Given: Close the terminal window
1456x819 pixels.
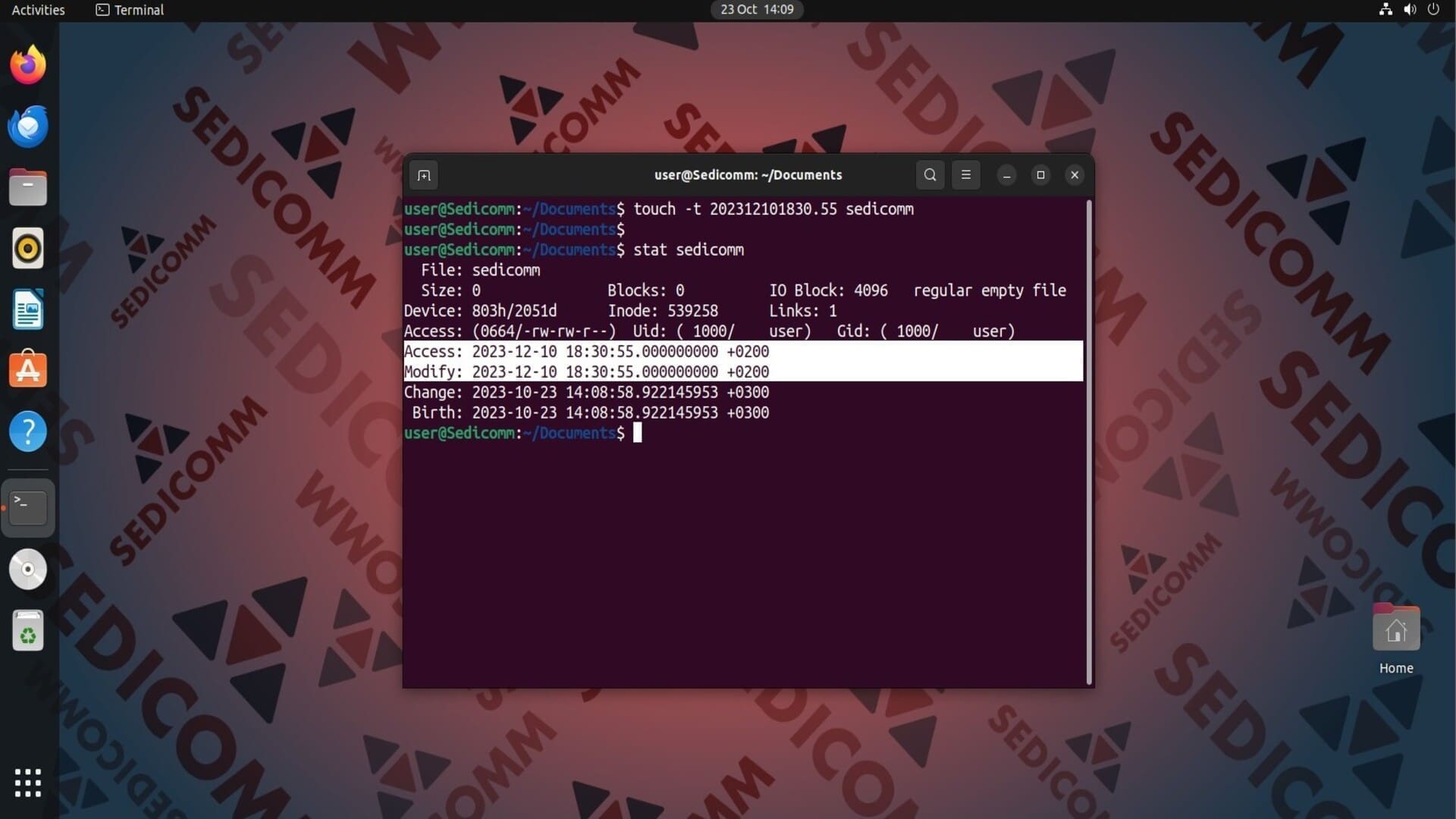Looking at the screenshot, I should (x=1075, y=175).
